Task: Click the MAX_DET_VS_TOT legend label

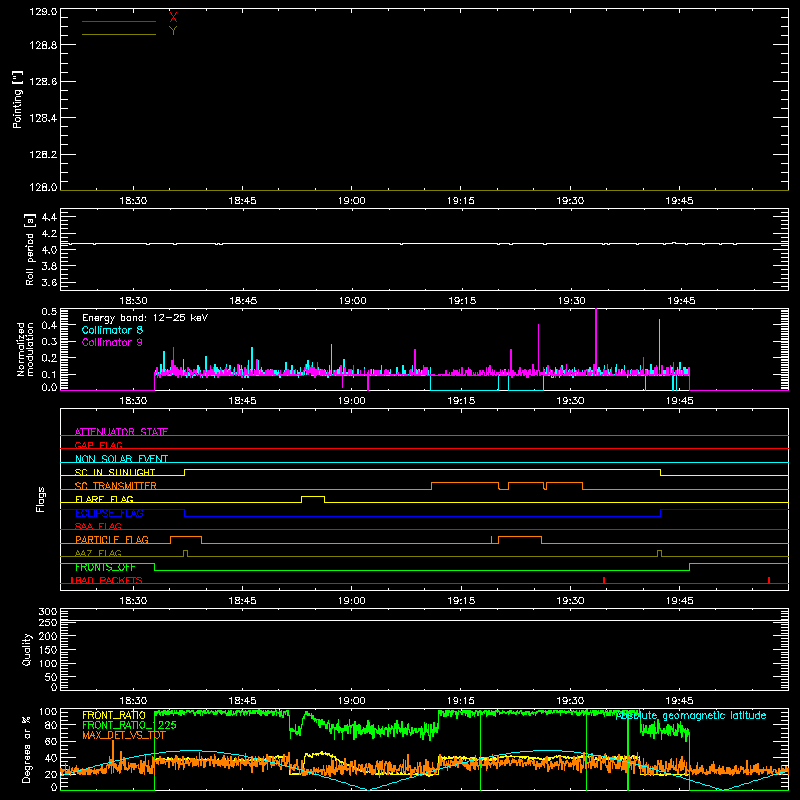Action: tap(124, 735)
